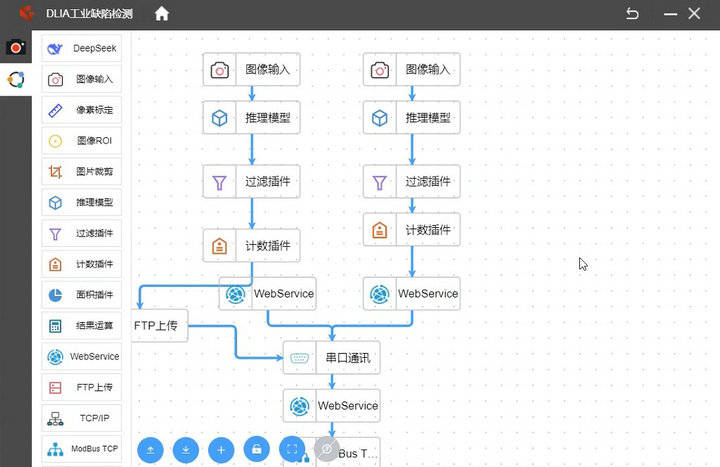
Task: Click the undo back arrow in title bar
Action: (x=632, y=14)
